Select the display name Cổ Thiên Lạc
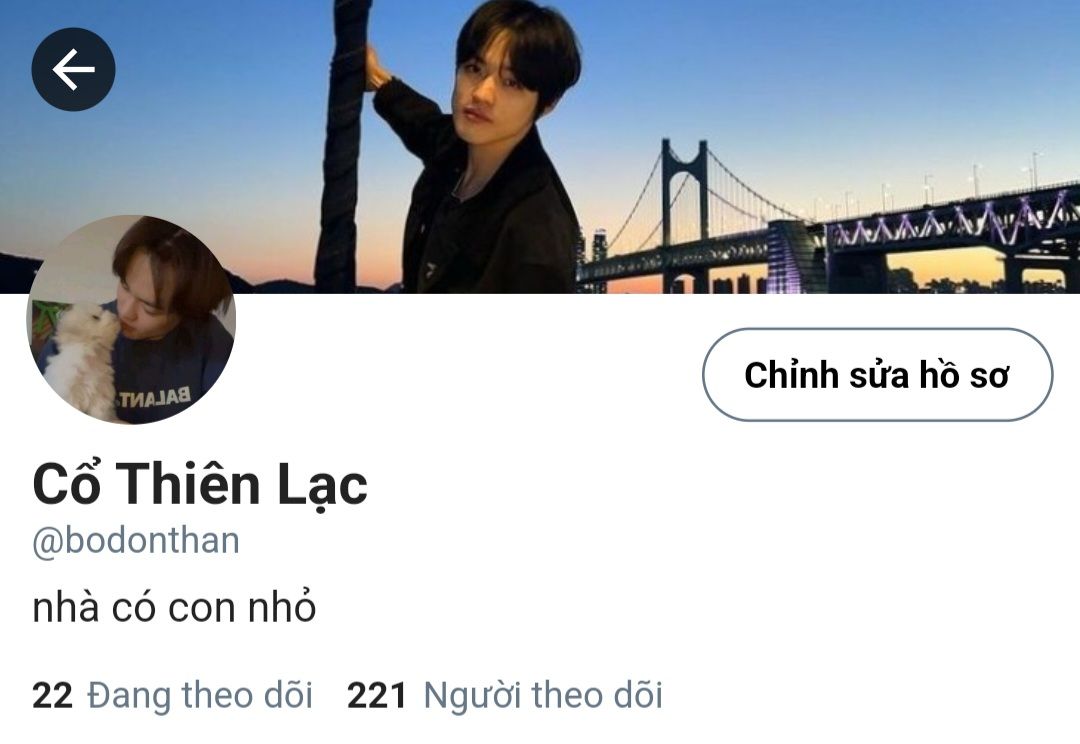 point(200,484)
